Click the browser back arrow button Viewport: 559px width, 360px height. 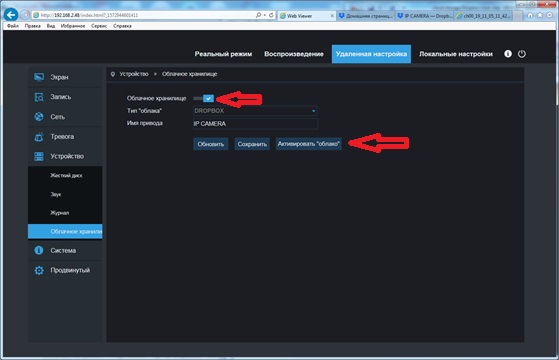point(11,15)
